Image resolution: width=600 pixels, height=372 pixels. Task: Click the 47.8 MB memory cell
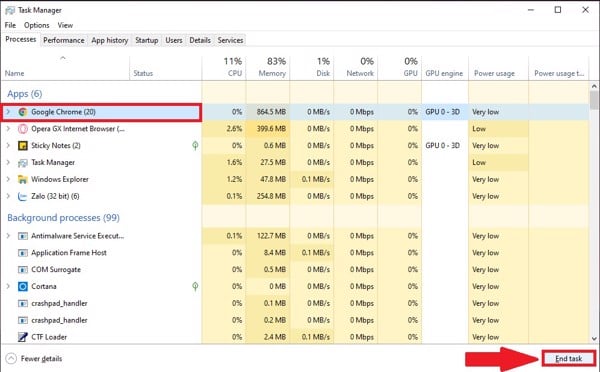click(268, 179)
